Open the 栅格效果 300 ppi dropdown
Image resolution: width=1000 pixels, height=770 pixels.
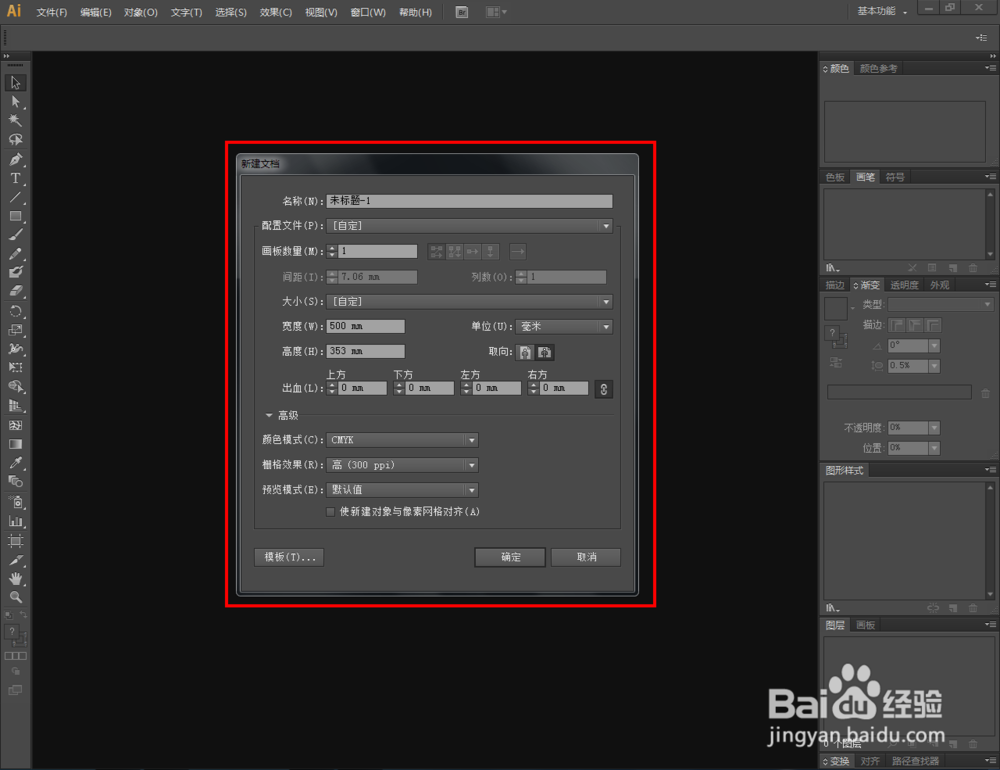coord(402,465)
